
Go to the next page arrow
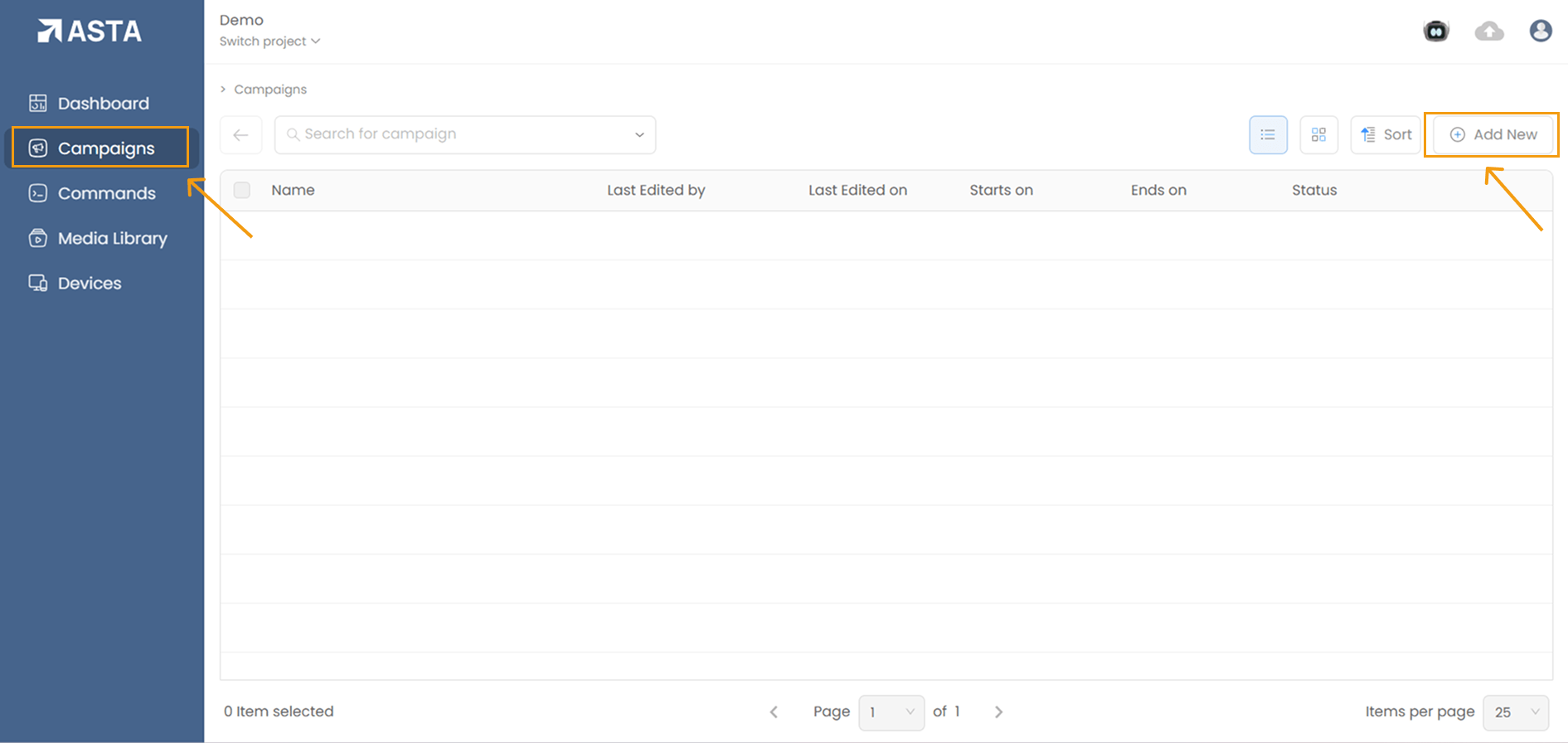998,711
